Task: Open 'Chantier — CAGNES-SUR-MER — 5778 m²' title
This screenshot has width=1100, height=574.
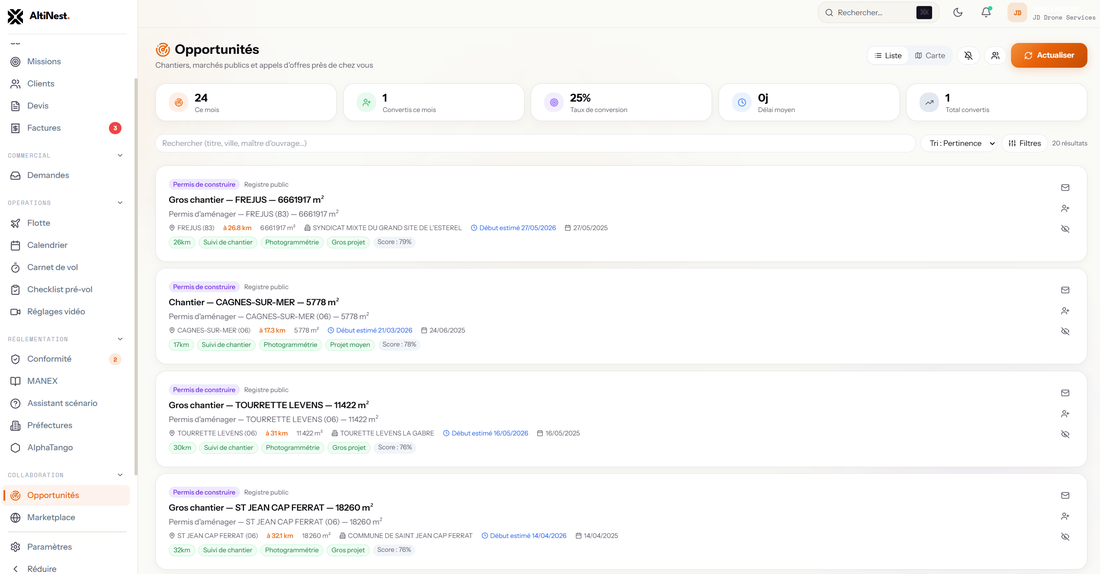Action: point(254,302)
